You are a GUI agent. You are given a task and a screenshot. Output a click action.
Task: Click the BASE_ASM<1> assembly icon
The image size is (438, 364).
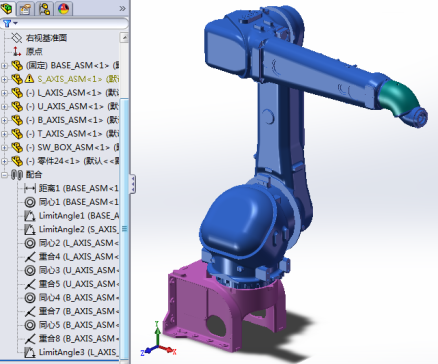point(17,65)
